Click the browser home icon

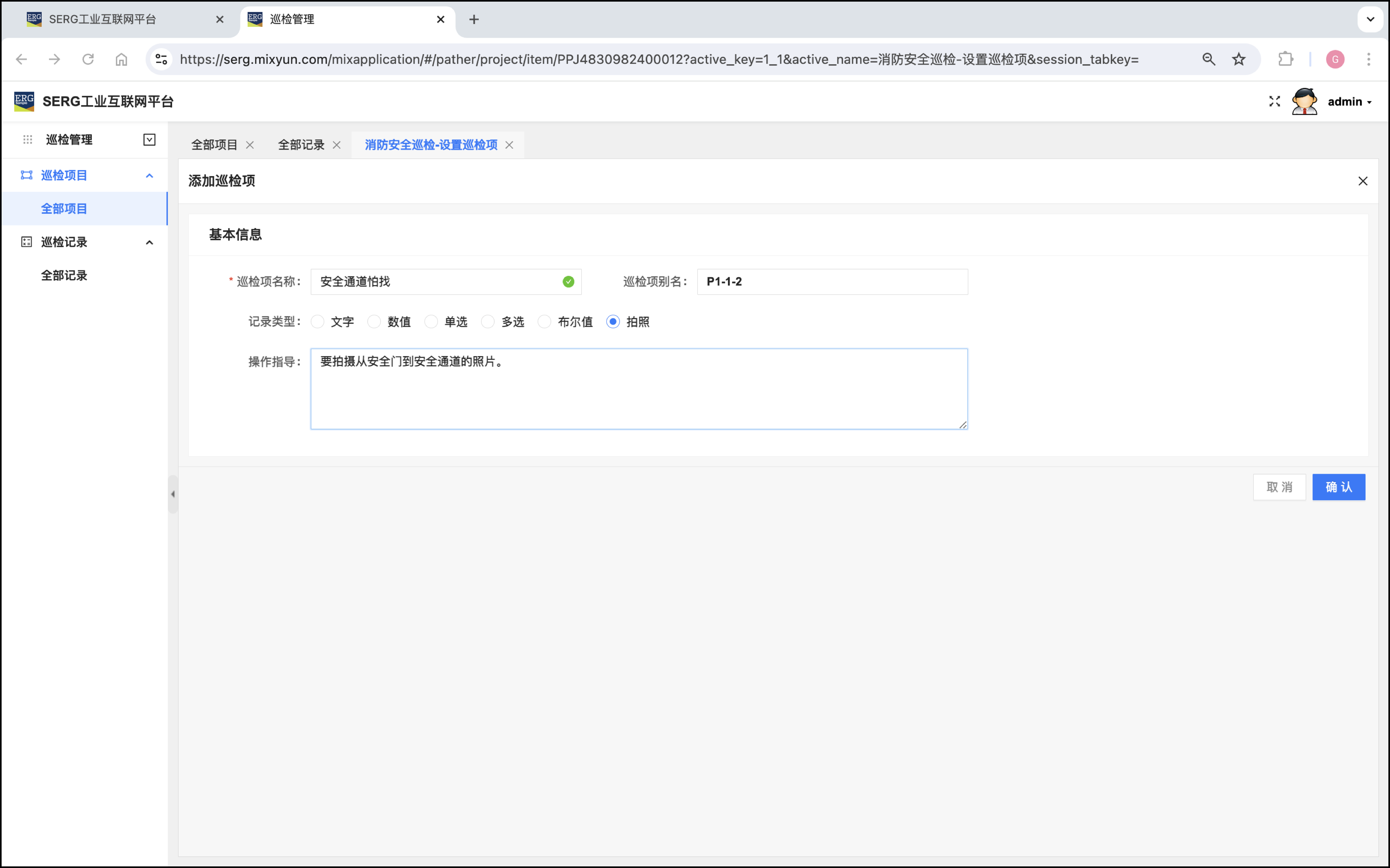[x=121, y=59]
